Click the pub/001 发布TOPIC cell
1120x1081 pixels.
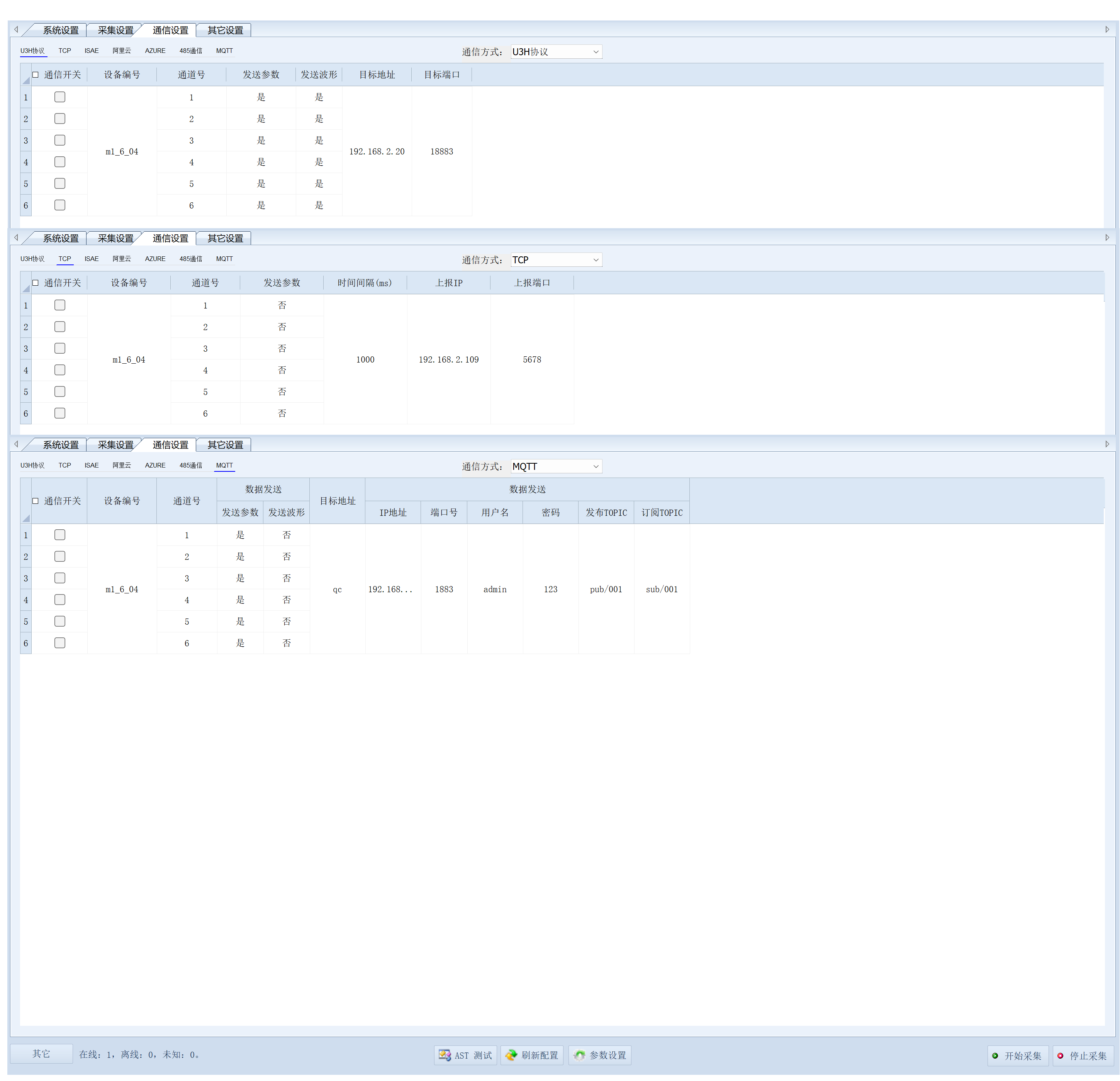point(606,589)
